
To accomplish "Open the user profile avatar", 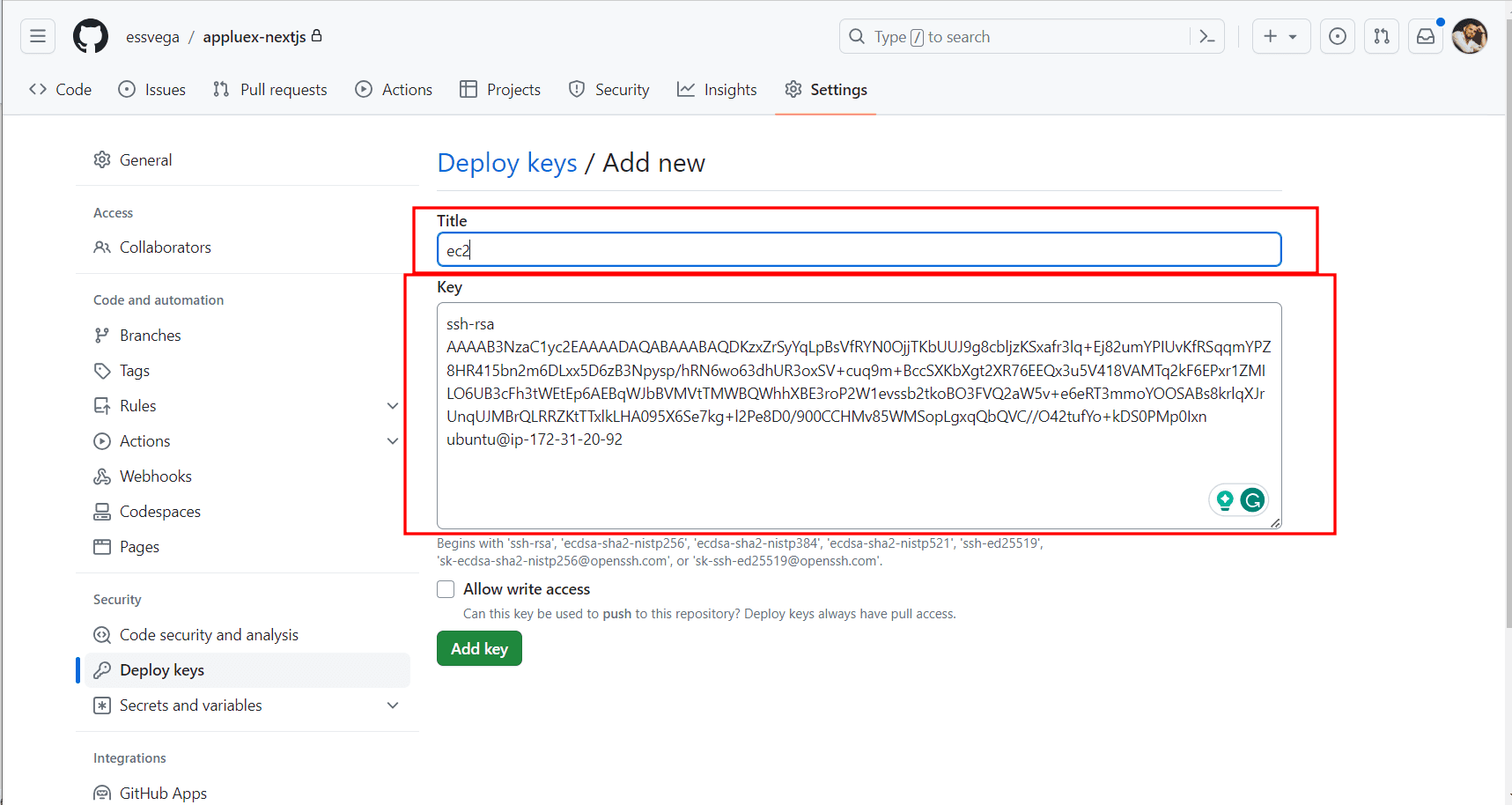I will [x=1470, y=36].
